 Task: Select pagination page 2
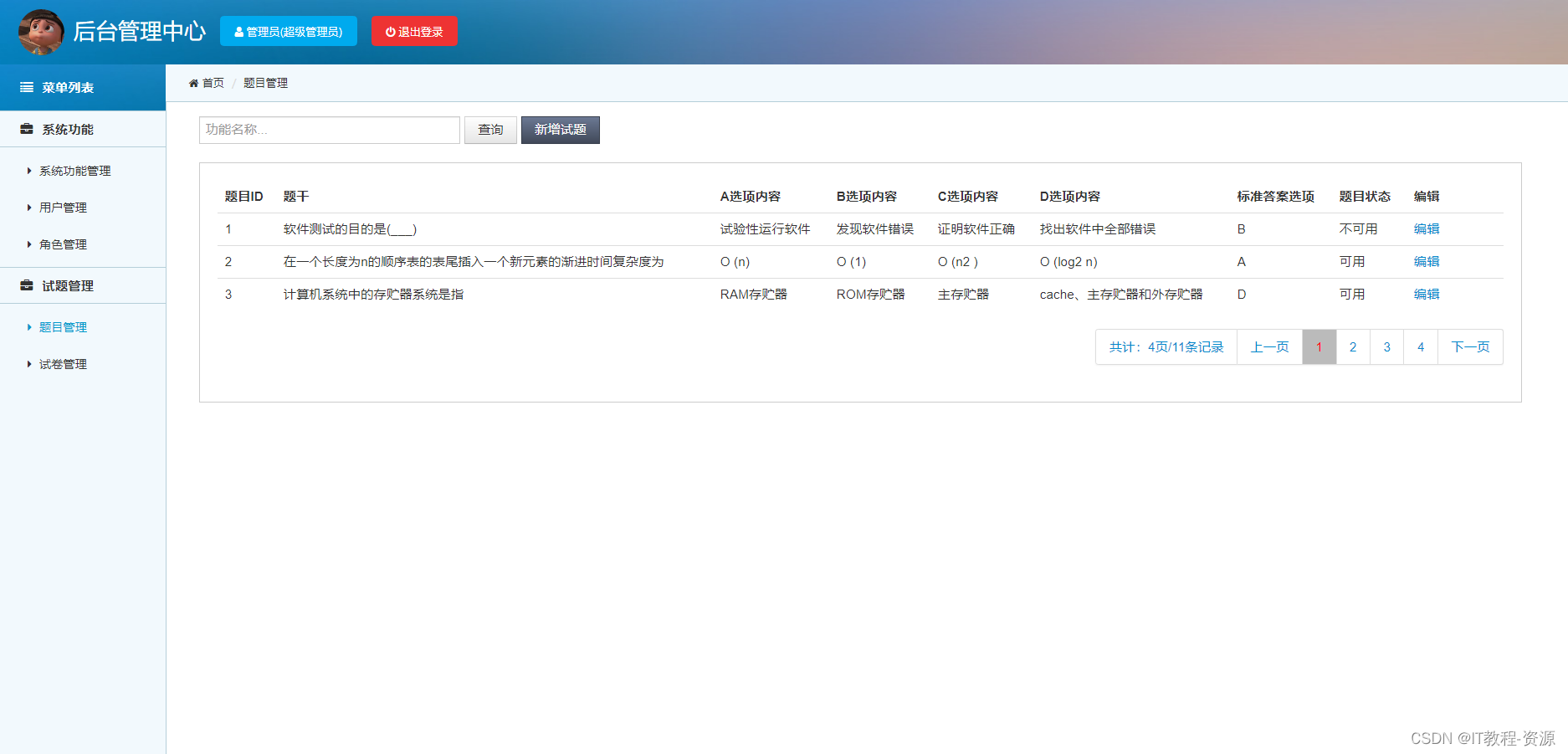click(1353, 347)
